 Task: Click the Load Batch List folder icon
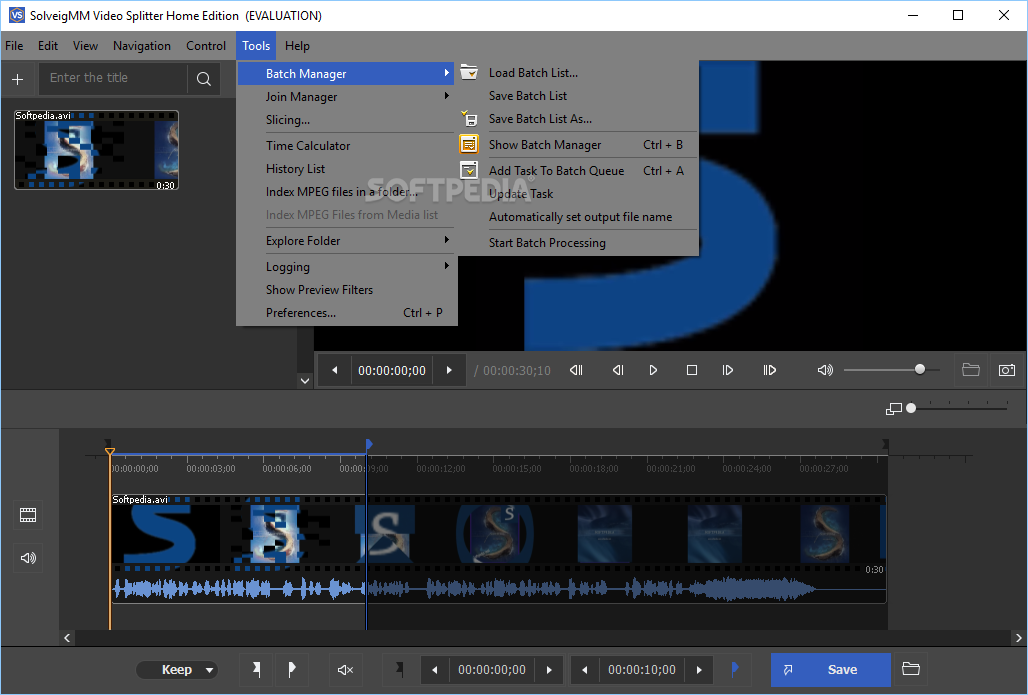[469, 72]
